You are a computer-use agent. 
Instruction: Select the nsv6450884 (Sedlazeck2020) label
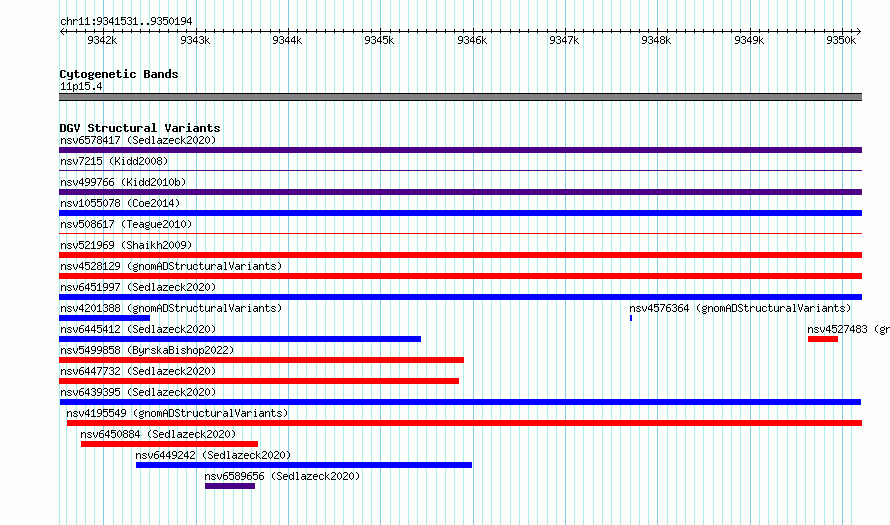pyautogui.click(x=158, y=434)
